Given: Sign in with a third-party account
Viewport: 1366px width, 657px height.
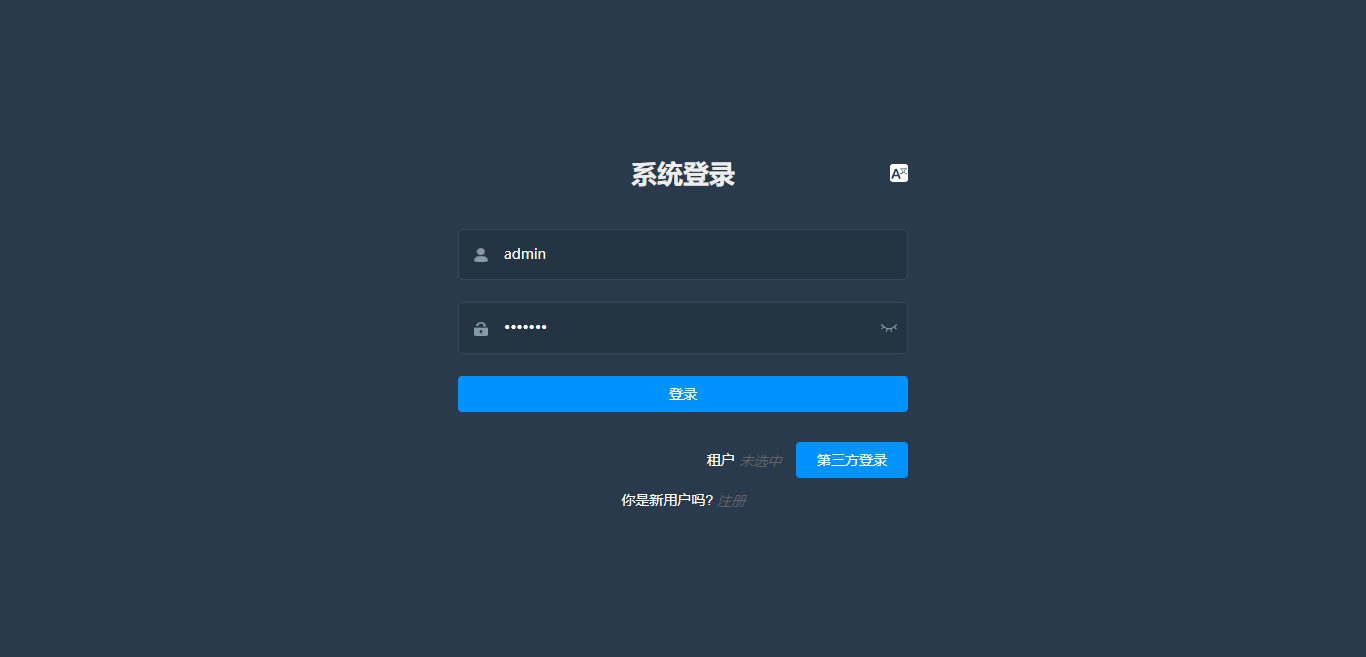Looking at the screenshot, I should (x=852, y=460).
